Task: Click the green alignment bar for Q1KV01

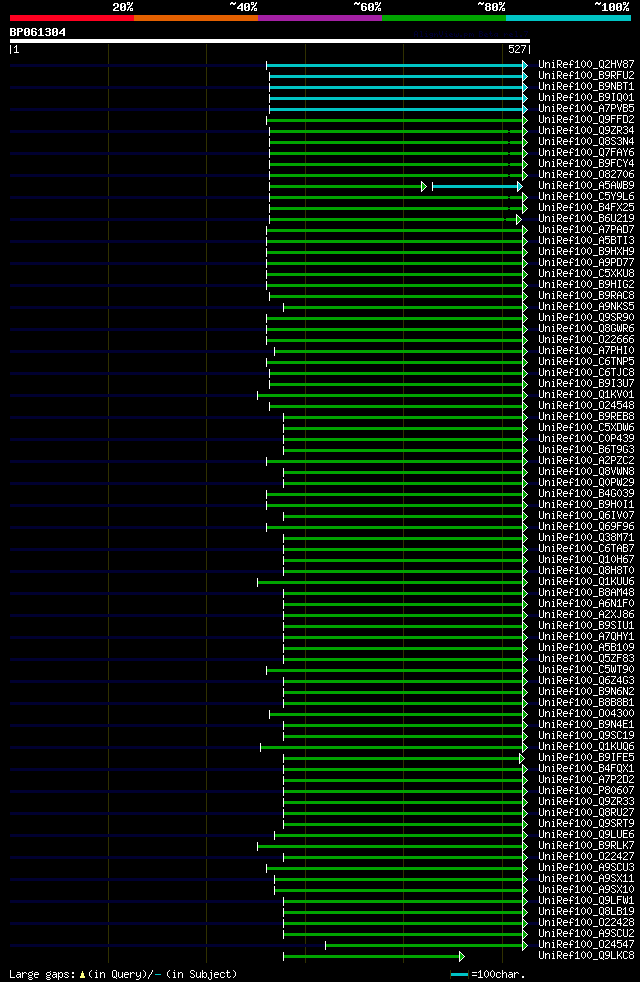Action: coord(392,395)
